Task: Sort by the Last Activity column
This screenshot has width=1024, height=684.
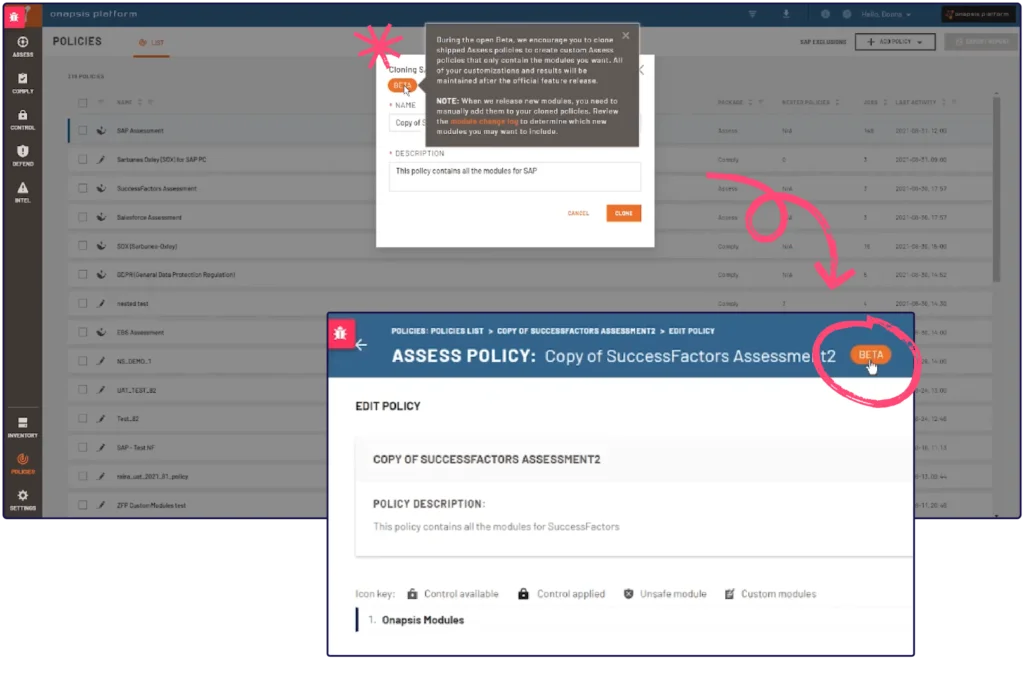Action: (921, 102)
